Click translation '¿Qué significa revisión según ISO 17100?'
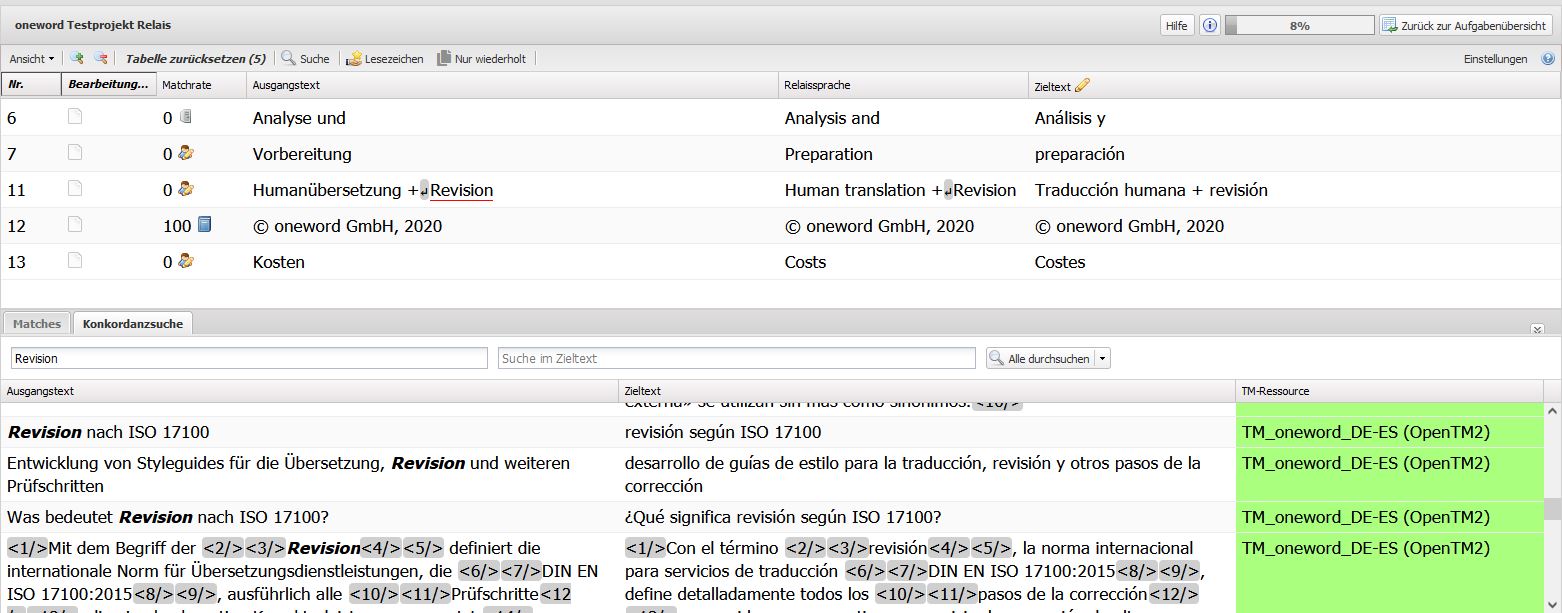1562x613 pixels. click(783, 517)
